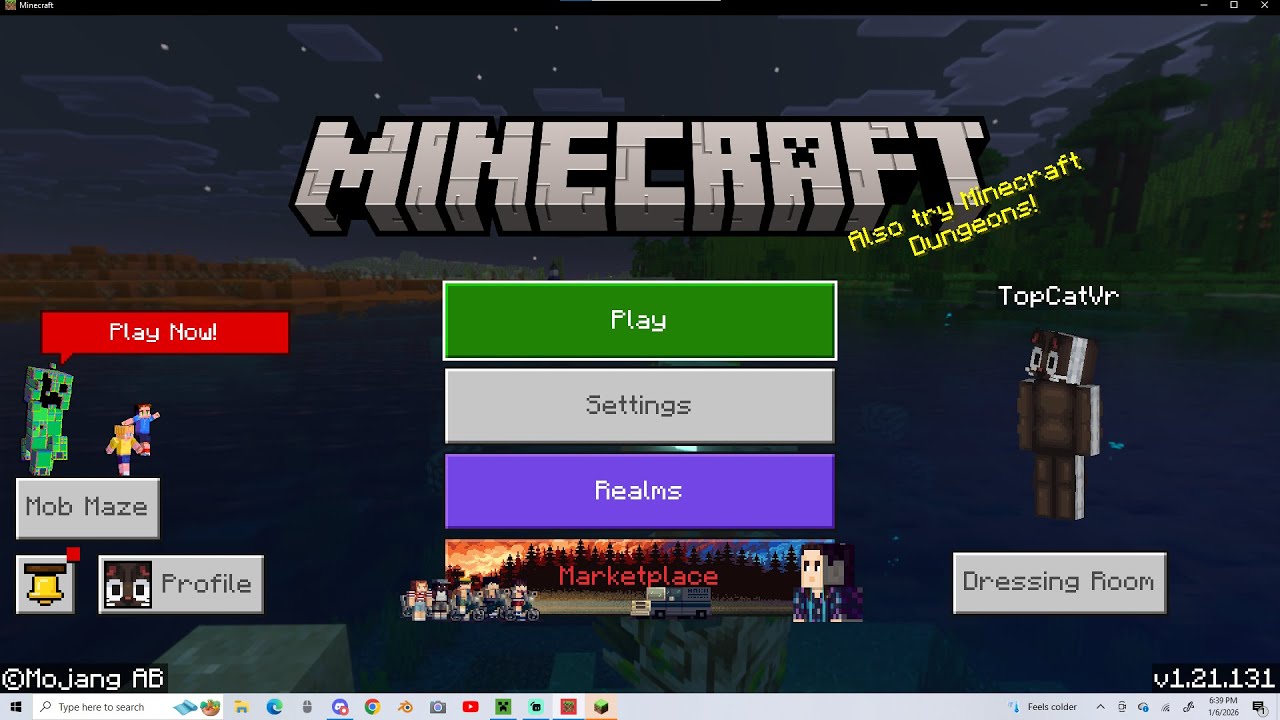Open the YouTube icon in the taskbar
Viewport: 1280px width, 720px height.
pyautogui.click(x=470, y=707)
